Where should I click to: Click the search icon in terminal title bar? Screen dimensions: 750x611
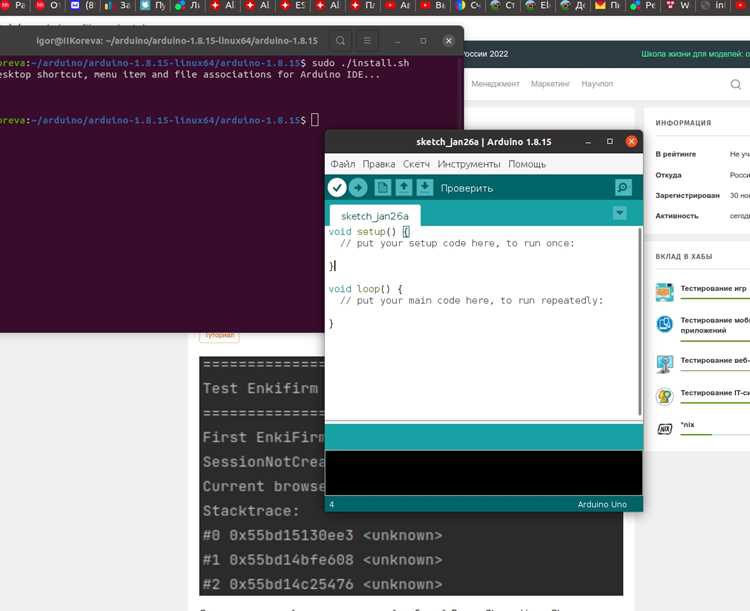340,41
